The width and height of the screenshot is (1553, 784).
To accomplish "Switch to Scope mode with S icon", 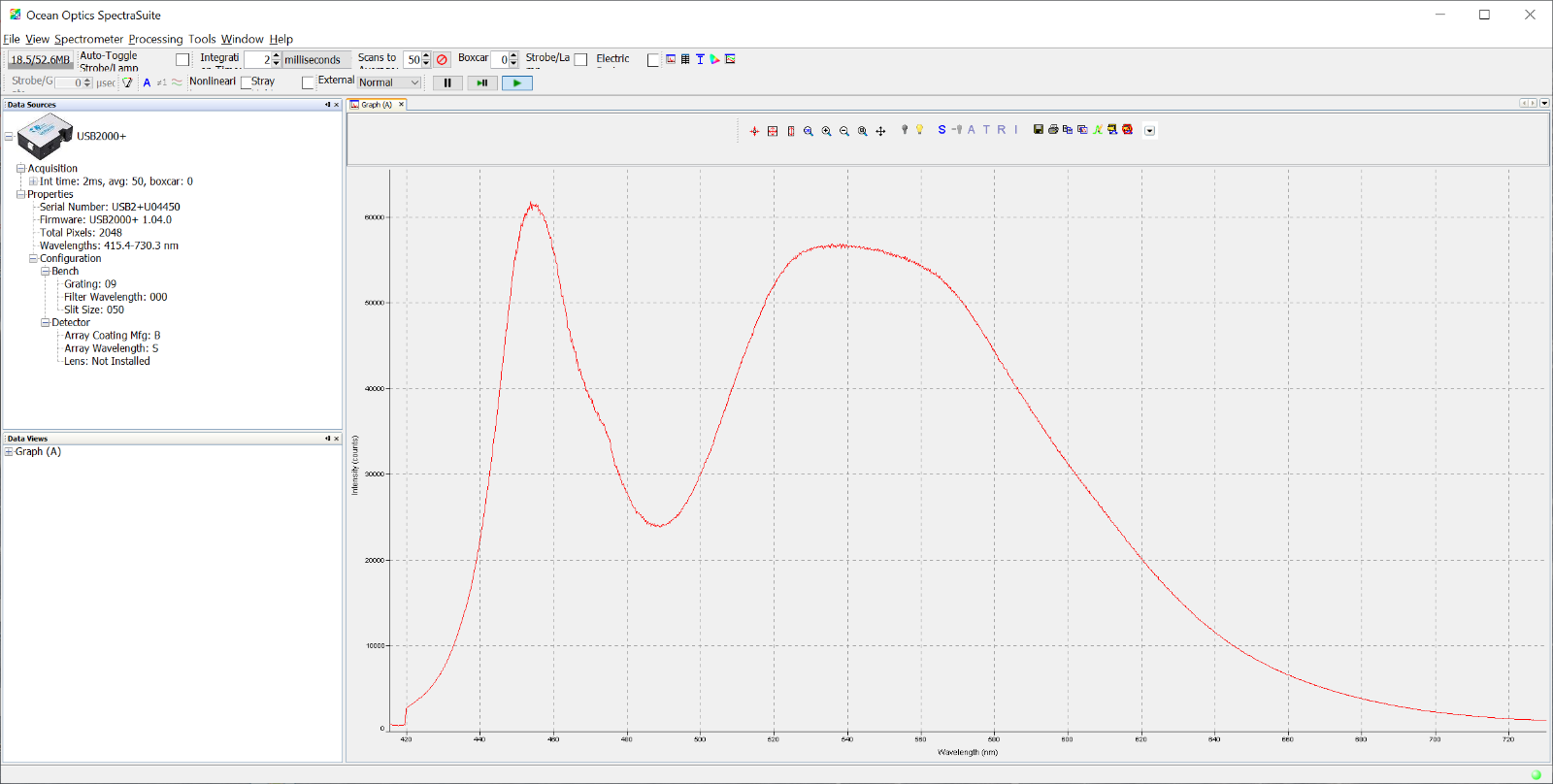I will tap(942, 129).
